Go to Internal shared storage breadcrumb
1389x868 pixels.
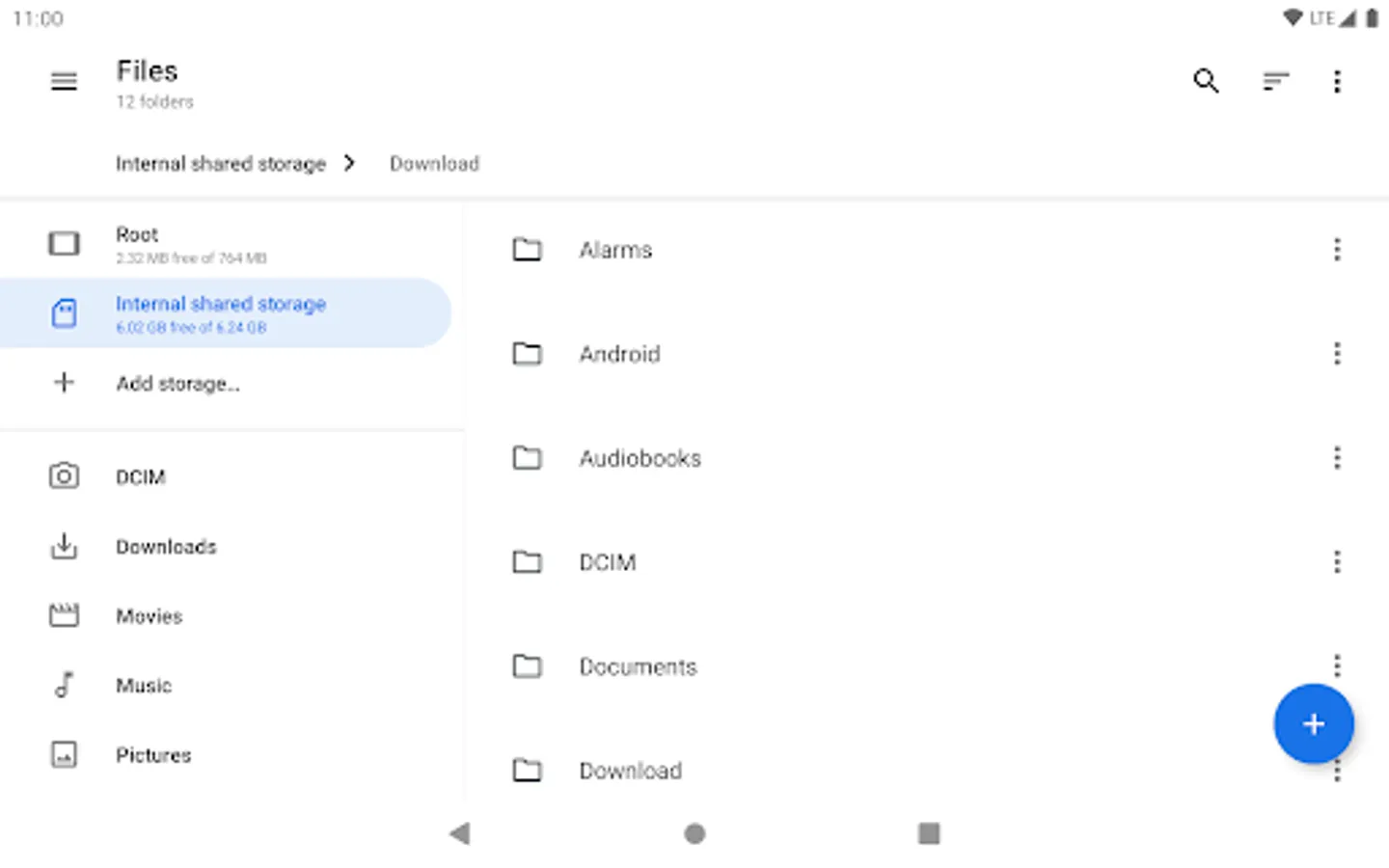click(x=221, y=164)
